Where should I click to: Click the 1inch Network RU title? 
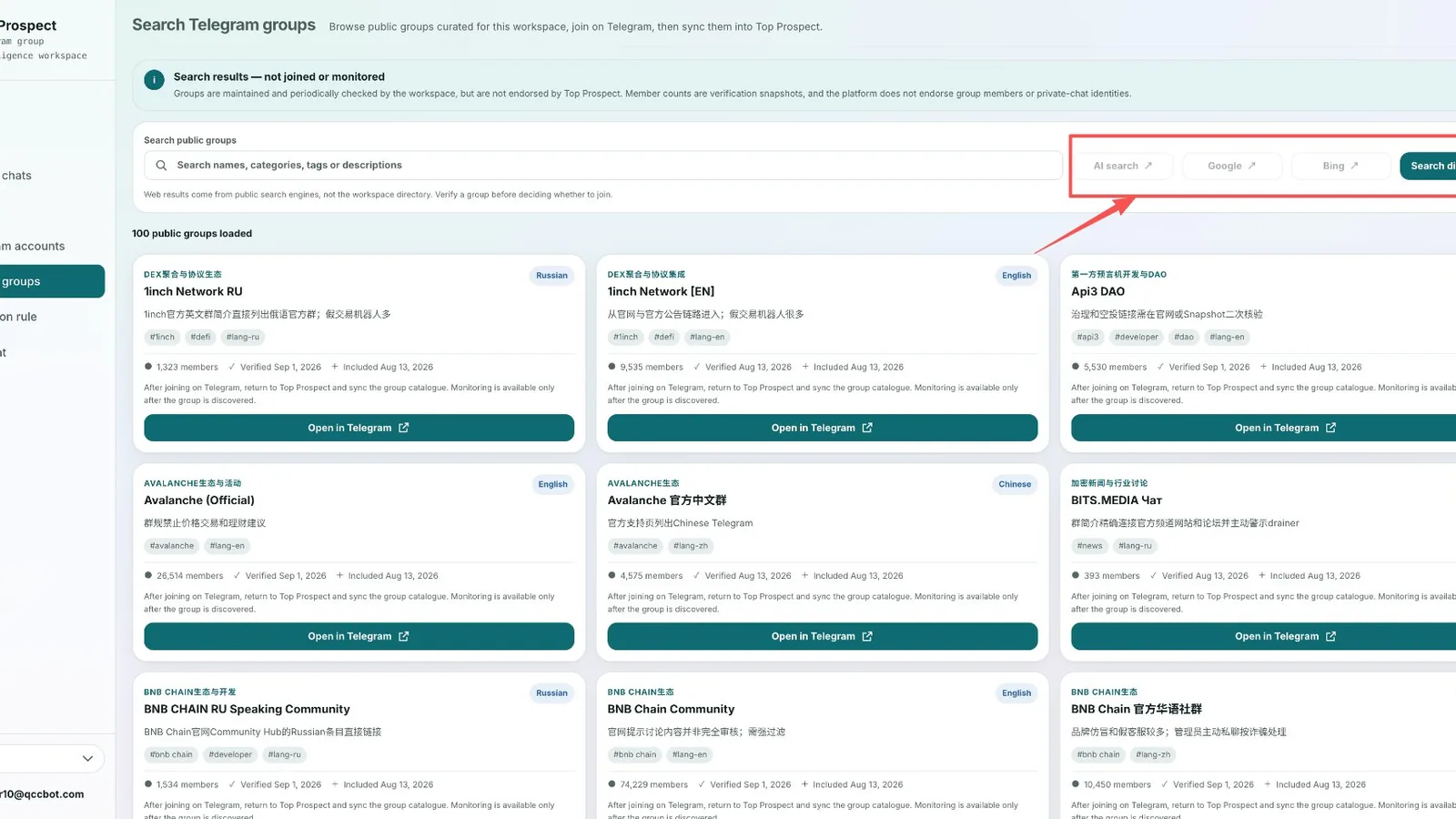pos(193,292)
